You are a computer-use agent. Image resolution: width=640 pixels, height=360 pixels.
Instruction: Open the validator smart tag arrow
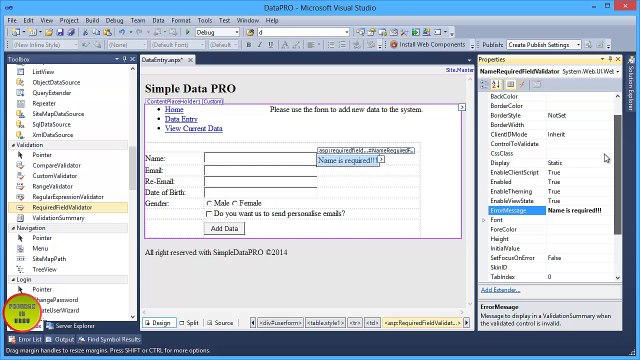[381, 160]
